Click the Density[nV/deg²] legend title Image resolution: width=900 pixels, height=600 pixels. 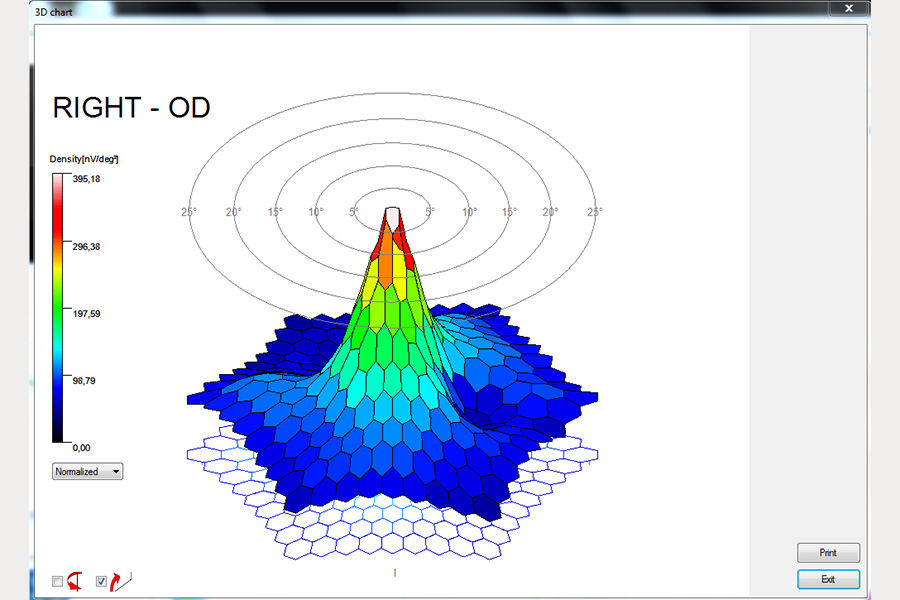click(84, 159)
